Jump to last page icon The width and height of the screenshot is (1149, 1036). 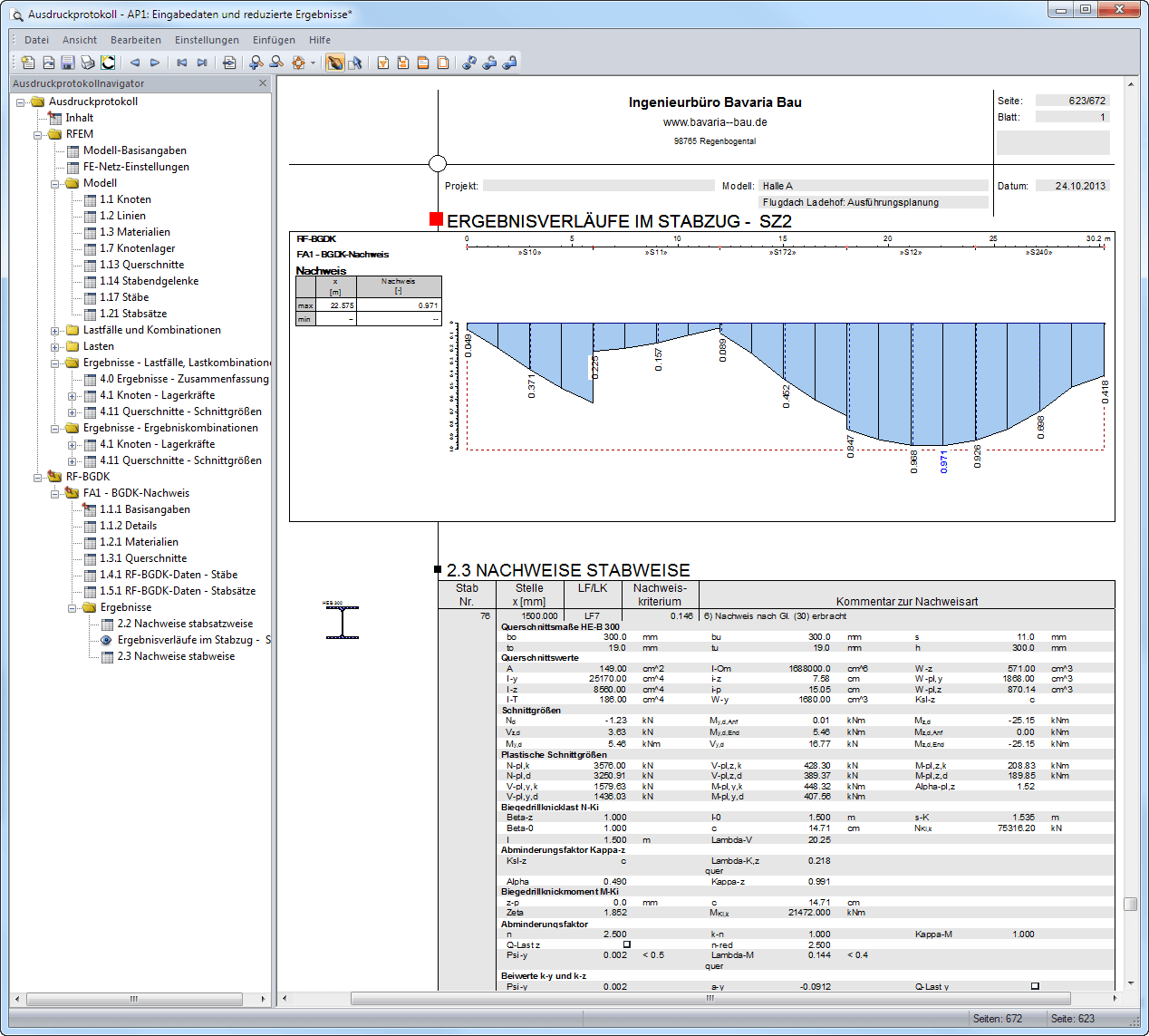202,63
